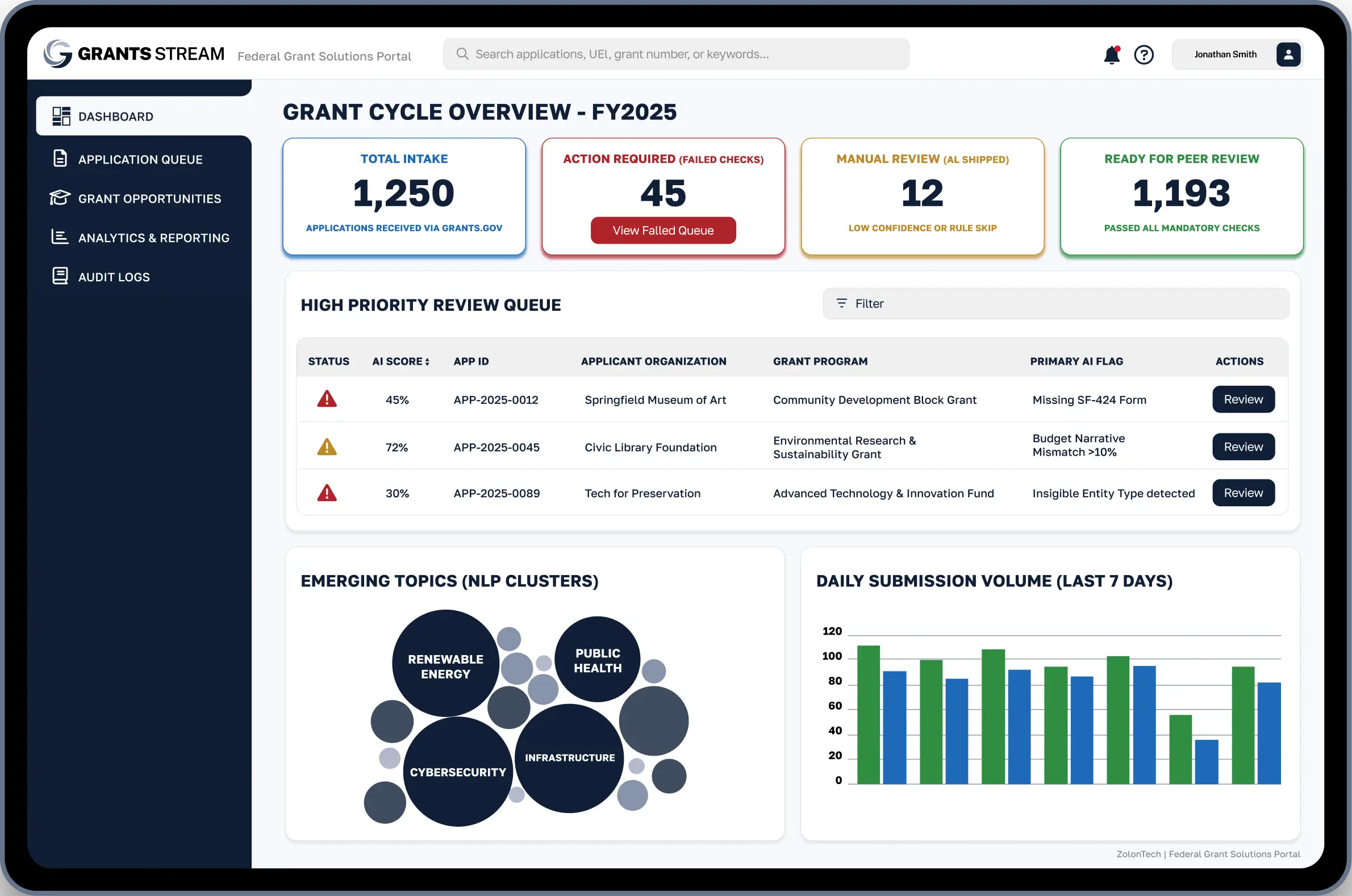
Task: Open notifications bell icon
Action: click(x=1111, y=55)
